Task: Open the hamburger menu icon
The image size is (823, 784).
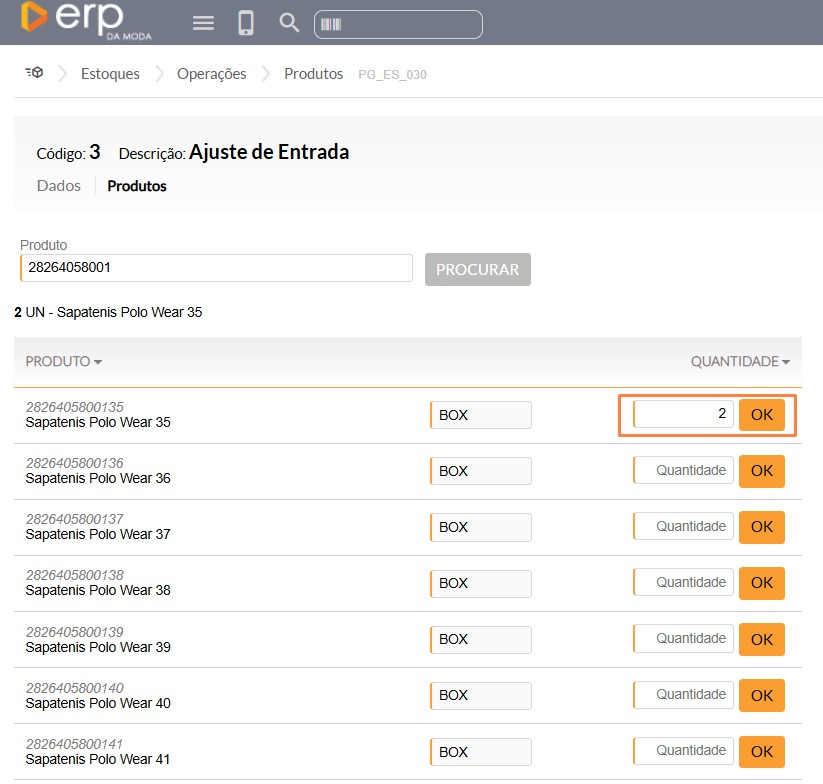Action: pos(203,23)
